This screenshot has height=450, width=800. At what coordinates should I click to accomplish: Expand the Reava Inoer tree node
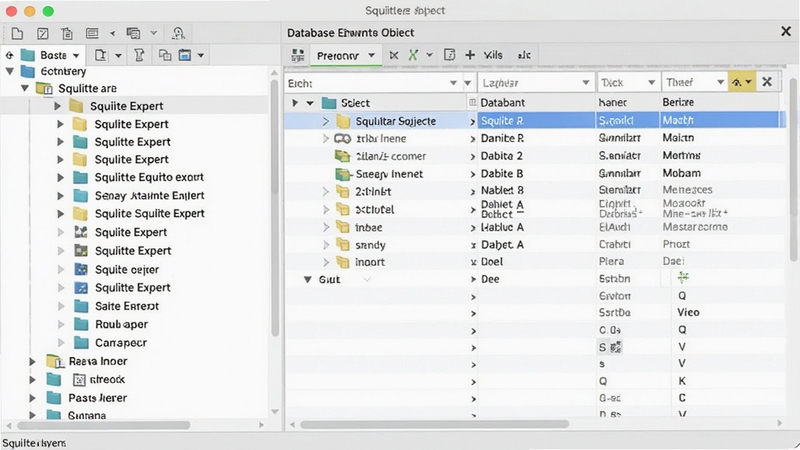pos(32,362)
